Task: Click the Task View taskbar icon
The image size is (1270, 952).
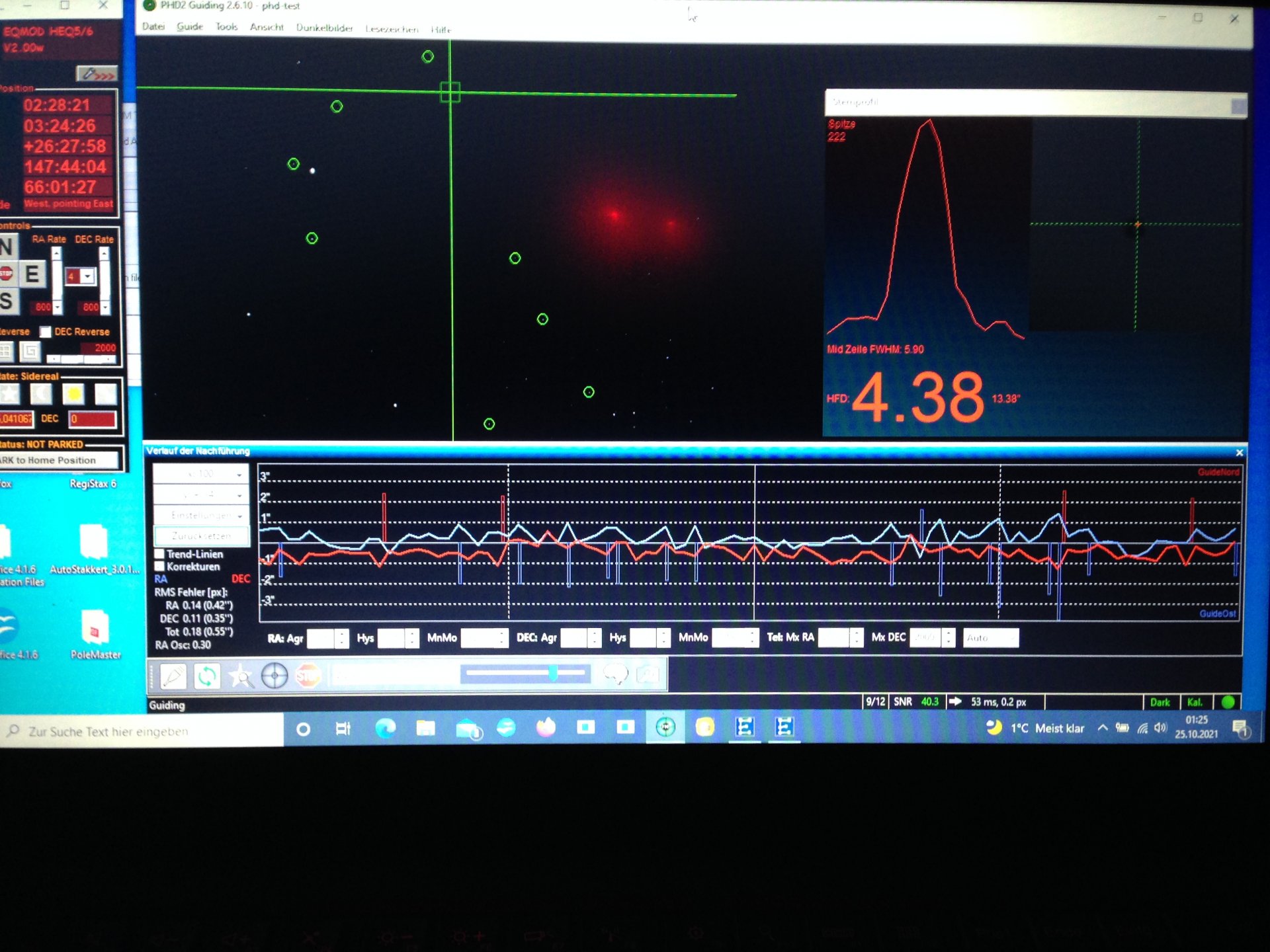Action: click(343, 729)
